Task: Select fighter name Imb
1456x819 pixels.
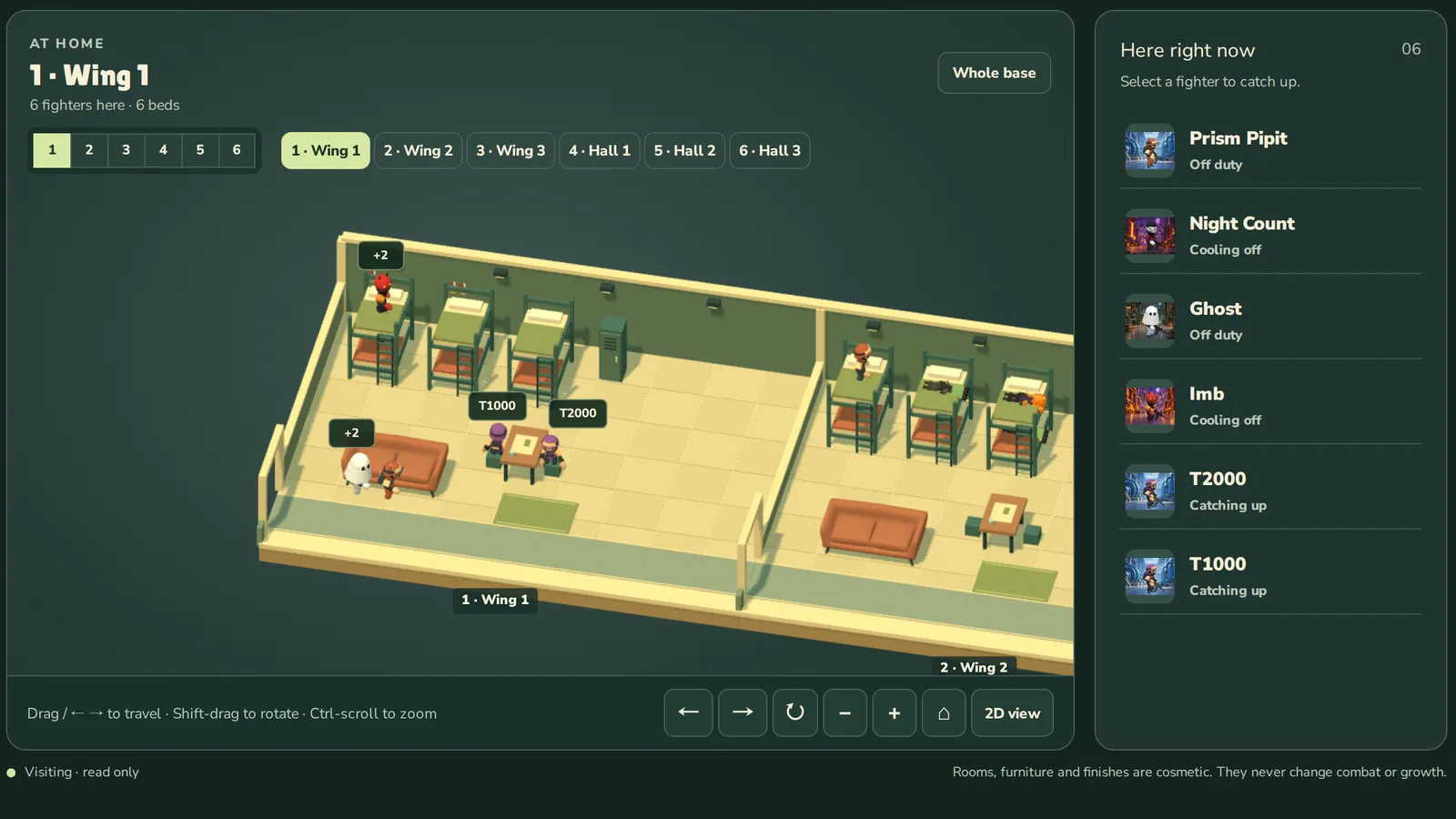Action: 1207,393
